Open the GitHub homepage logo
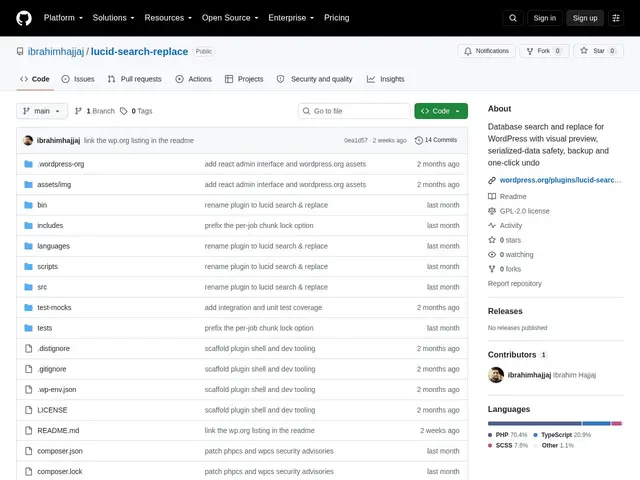The width and height of the screenshot is (640, 480). click(x=24, y=18)
